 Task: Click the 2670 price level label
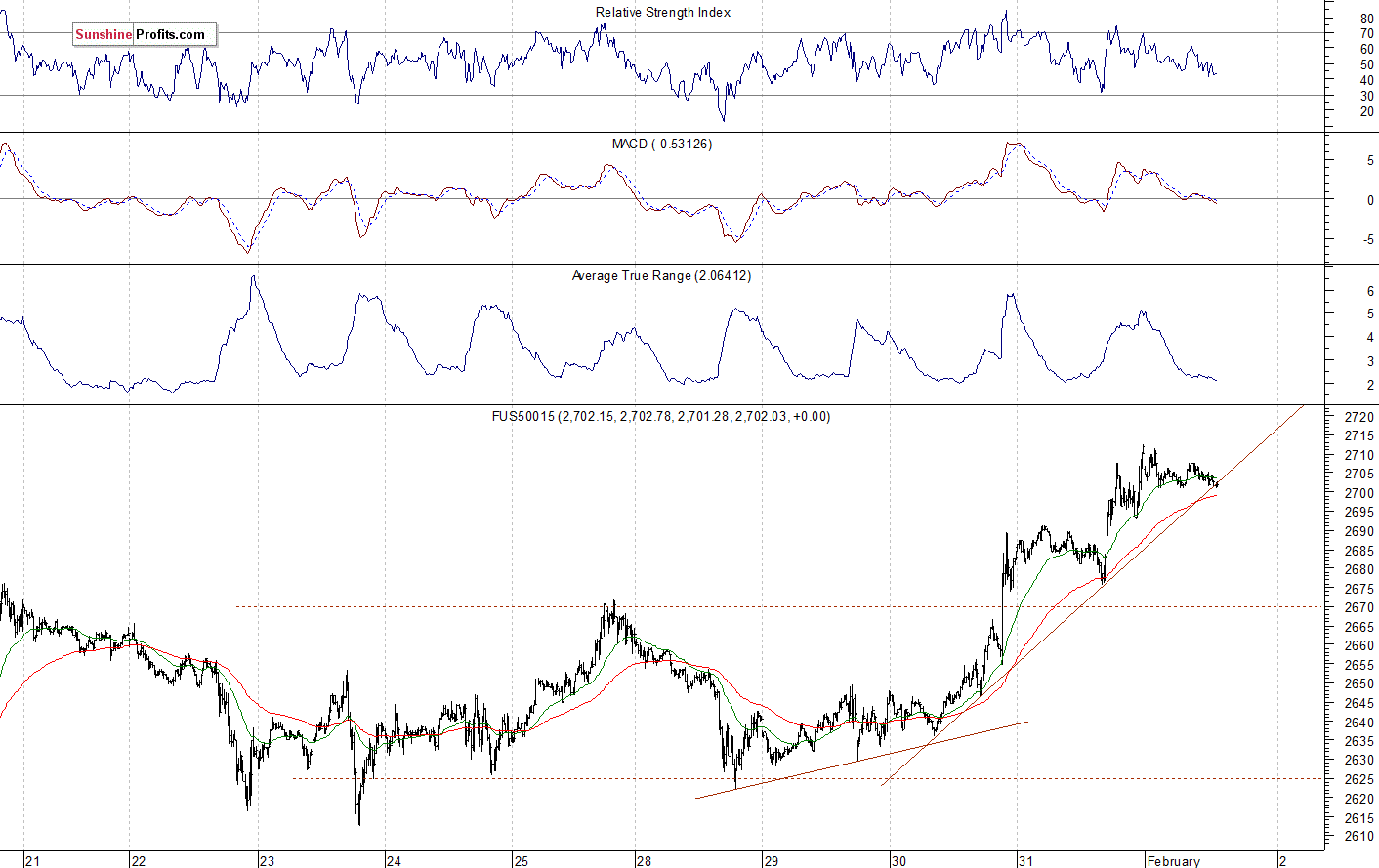tap(1359, 607)
